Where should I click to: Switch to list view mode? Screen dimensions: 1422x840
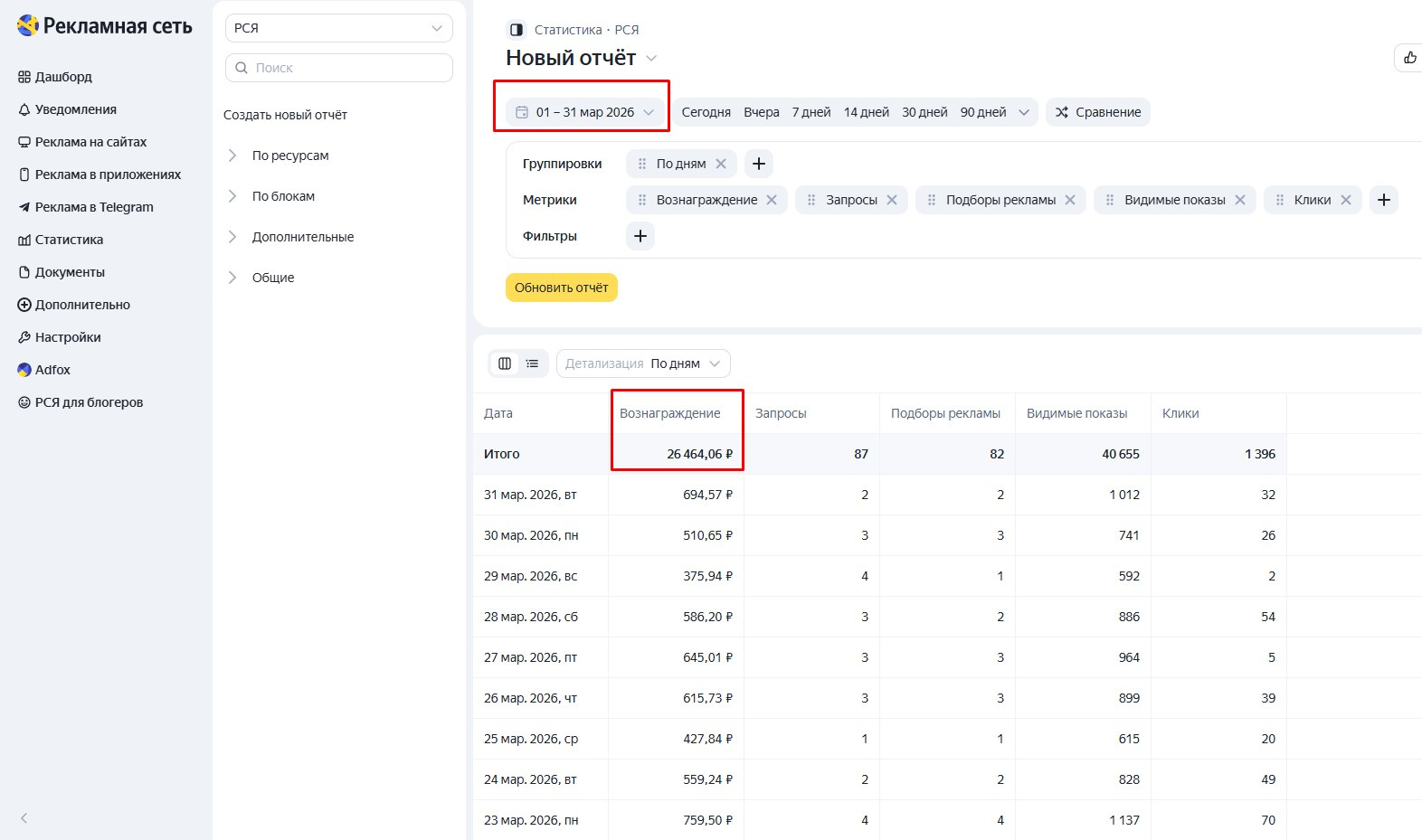click(x=533, y=363)
